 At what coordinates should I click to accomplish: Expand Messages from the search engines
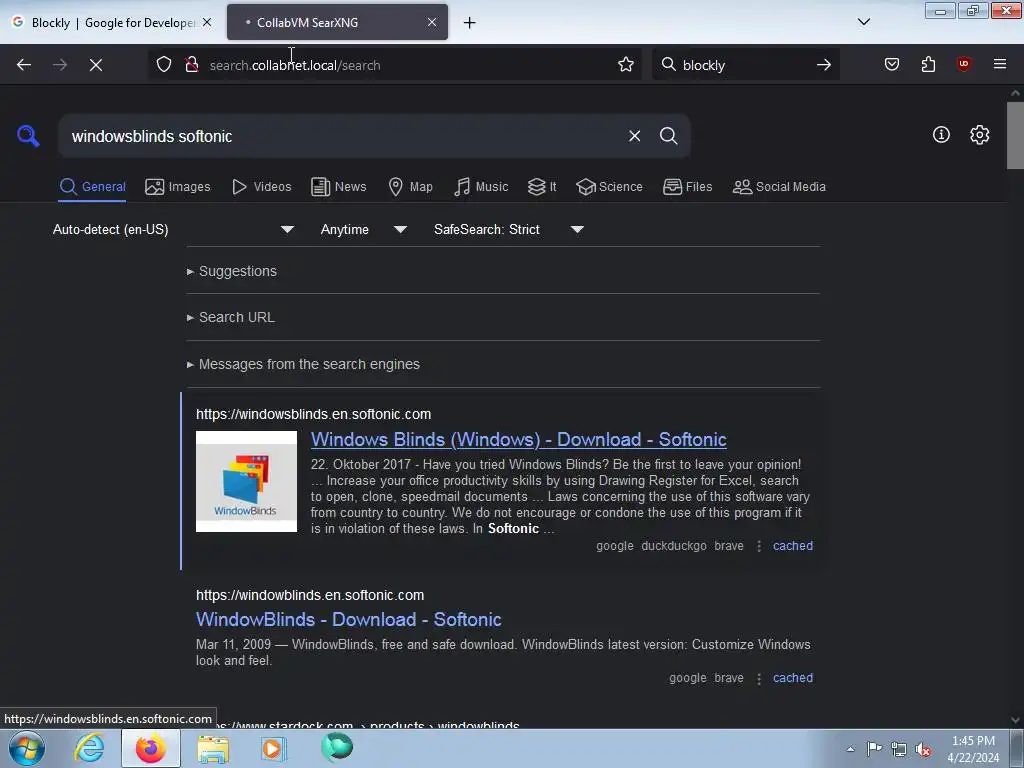303,364
